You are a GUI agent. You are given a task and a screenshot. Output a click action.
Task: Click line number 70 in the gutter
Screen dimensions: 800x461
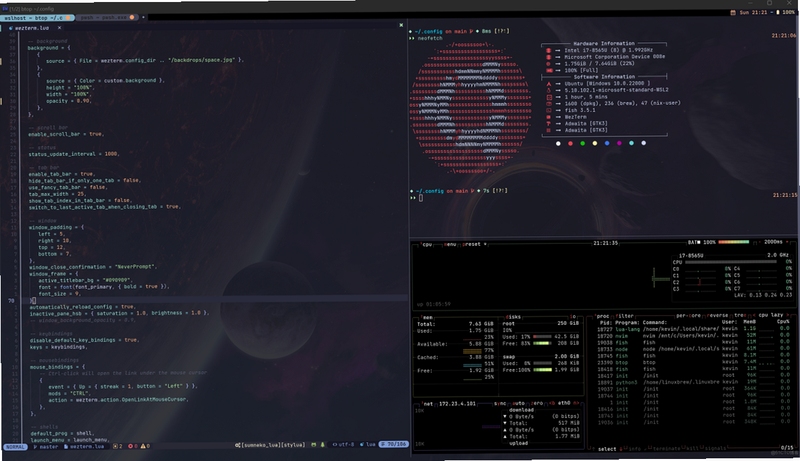point(11,301)
